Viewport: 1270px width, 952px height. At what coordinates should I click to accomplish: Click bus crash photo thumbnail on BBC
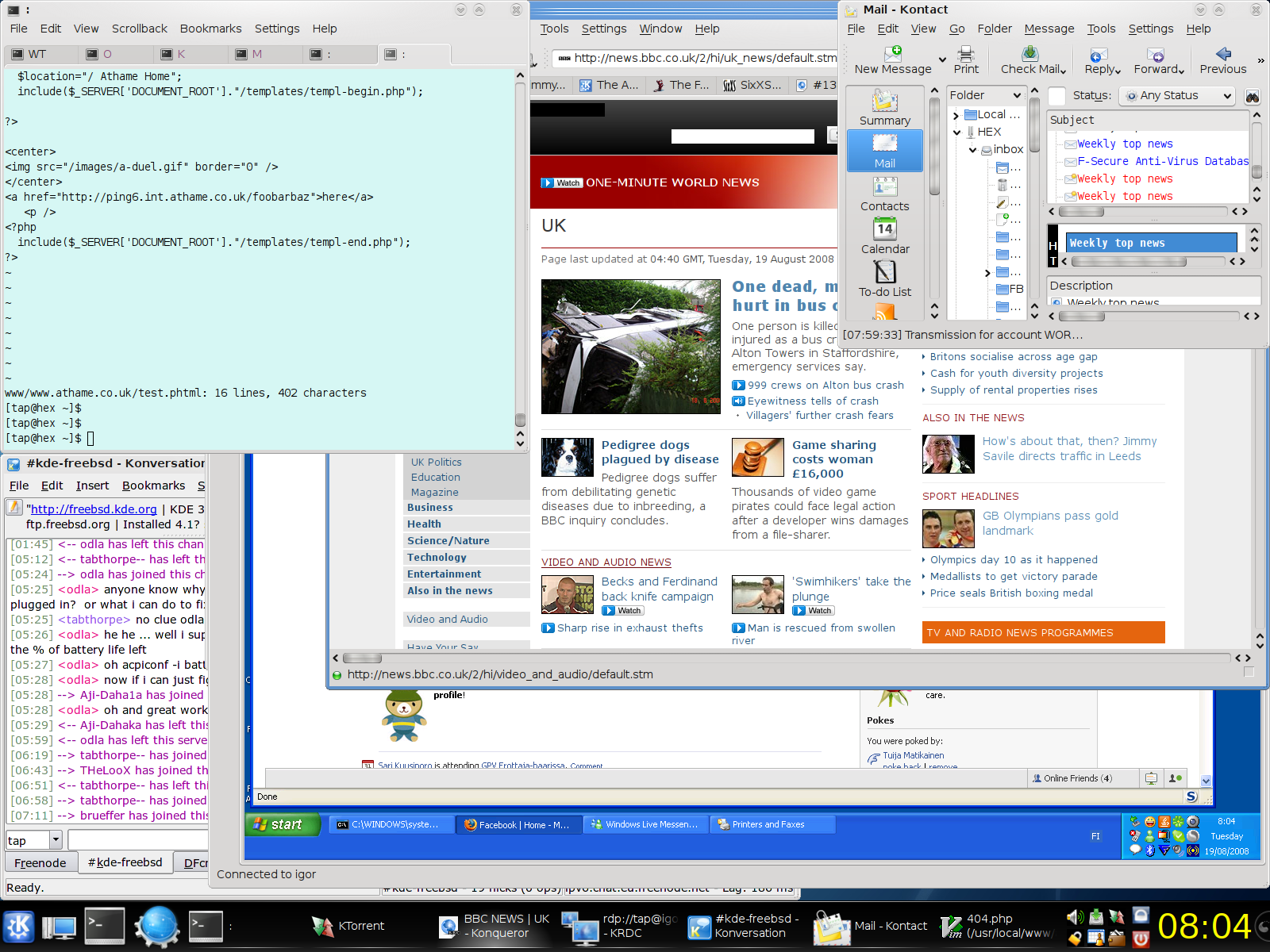[x=631, y=347]
